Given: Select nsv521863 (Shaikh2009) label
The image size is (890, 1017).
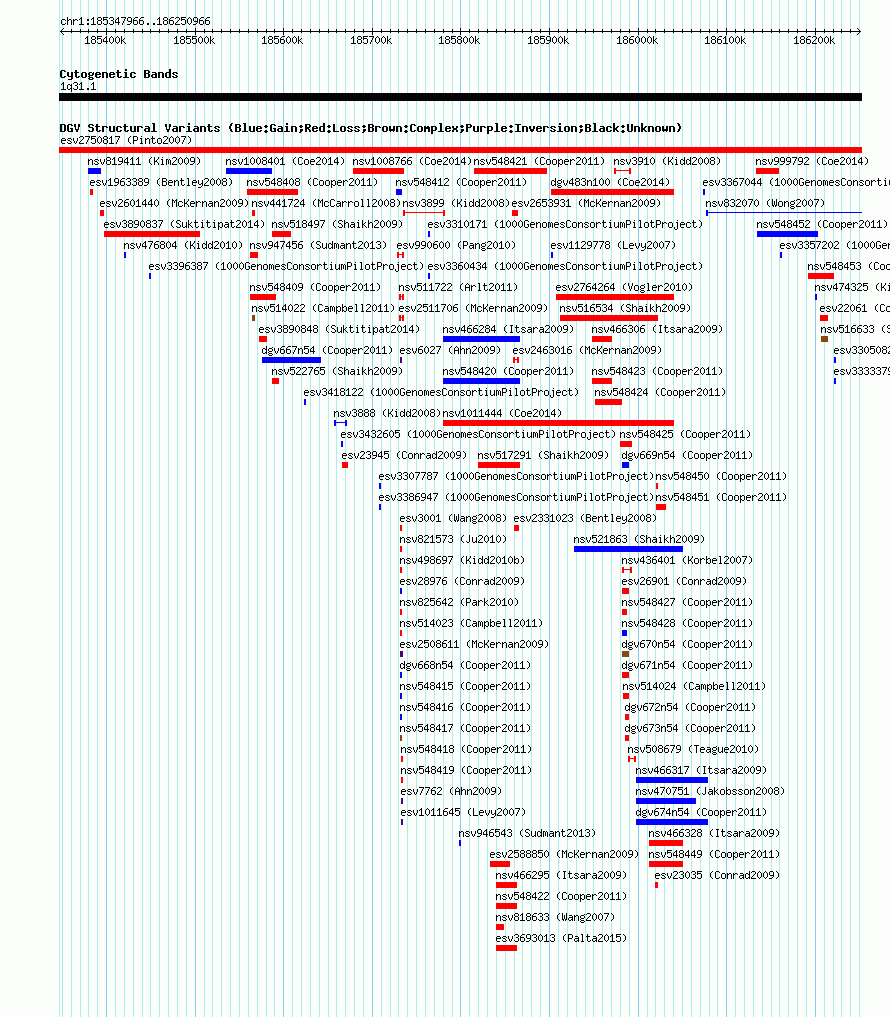Looking at the screenshot, I should (x=640, y=540).
